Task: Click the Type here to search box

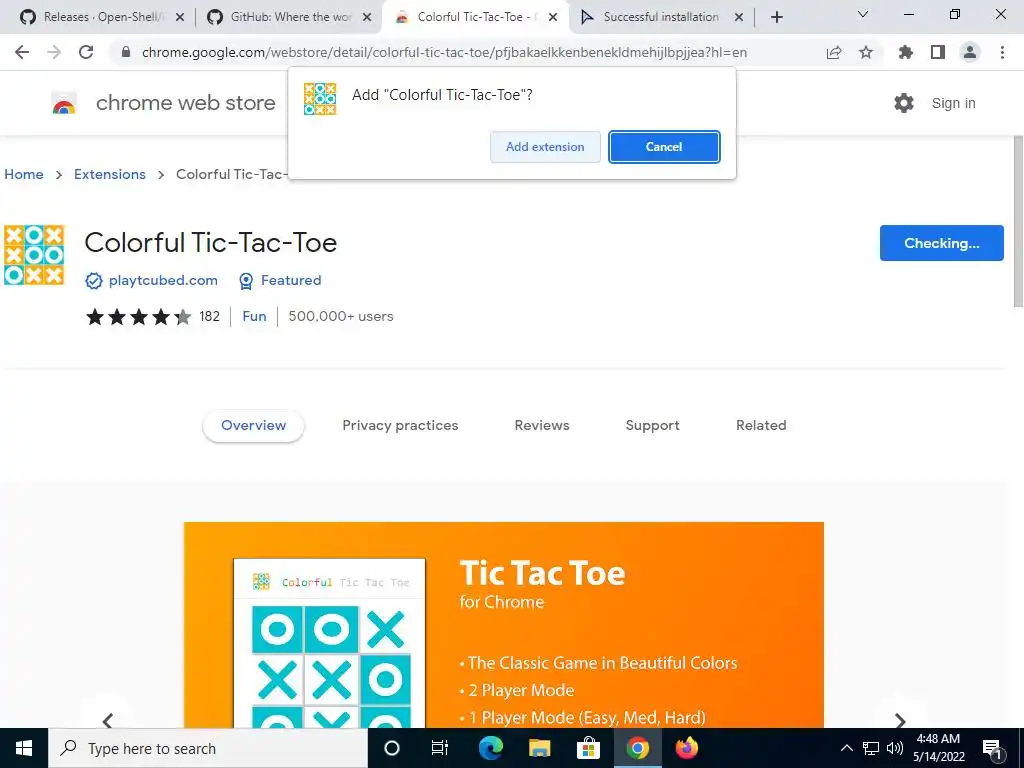Action: coord(209,748)
